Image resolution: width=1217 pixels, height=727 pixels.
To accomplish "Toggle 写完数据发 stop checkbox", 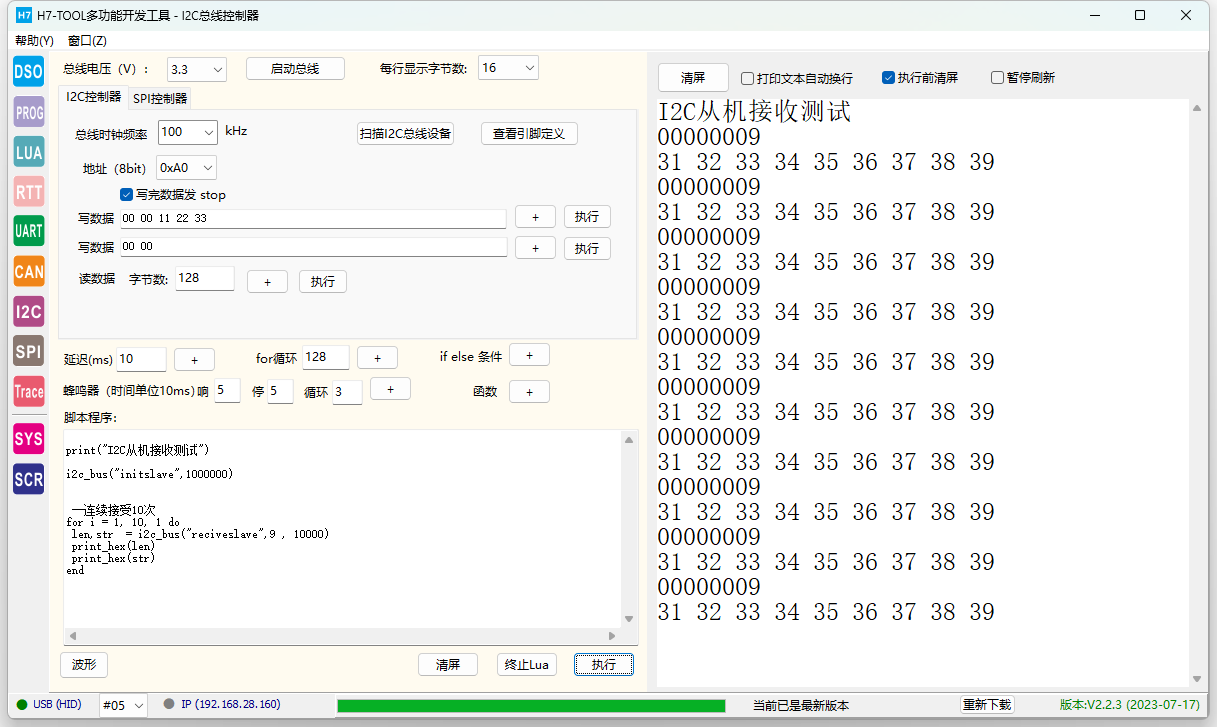I will pyautogui.click(x=126, y=195).
